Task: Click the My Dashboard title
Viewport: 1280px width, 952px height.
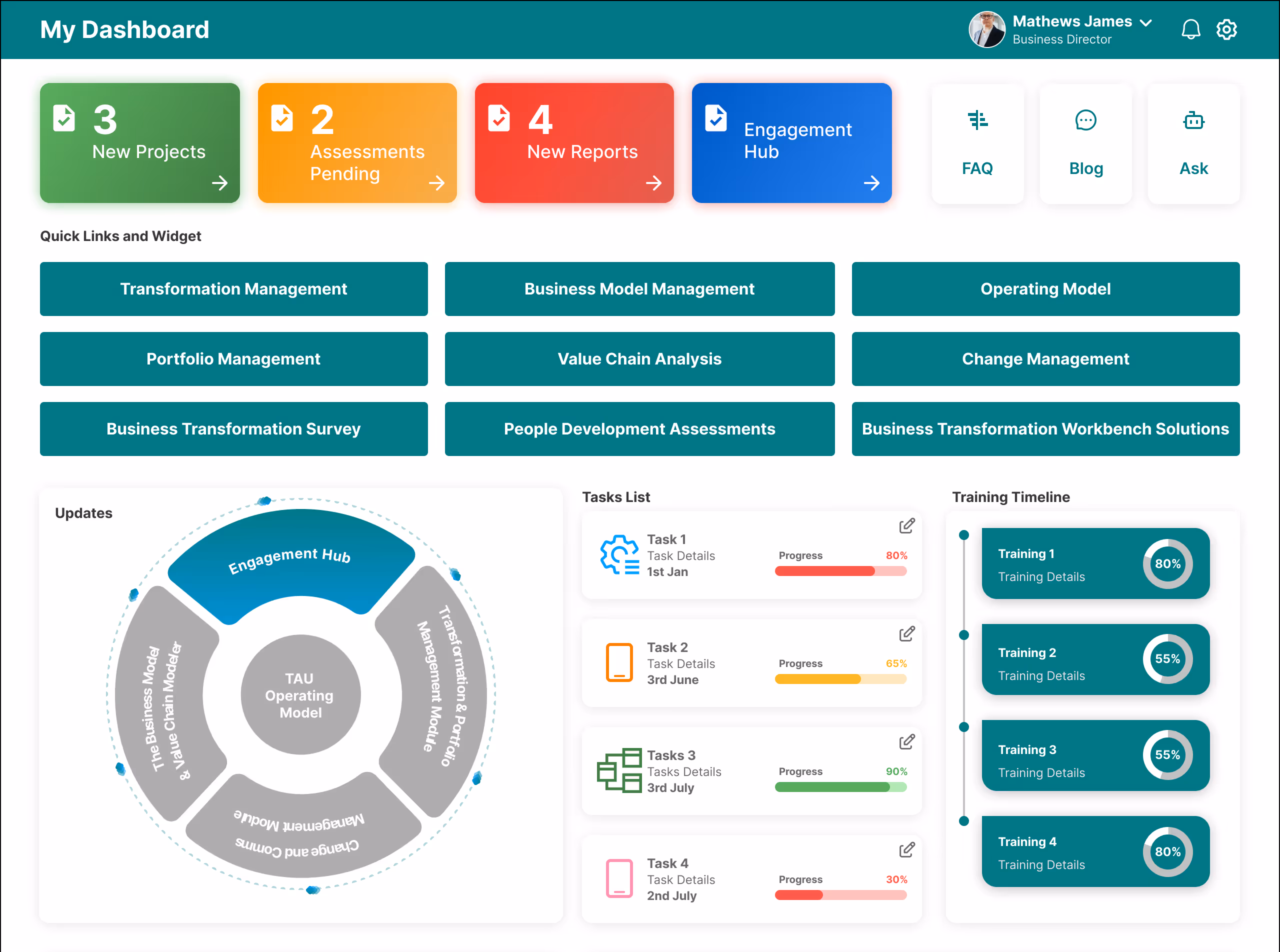Action: 124,29
